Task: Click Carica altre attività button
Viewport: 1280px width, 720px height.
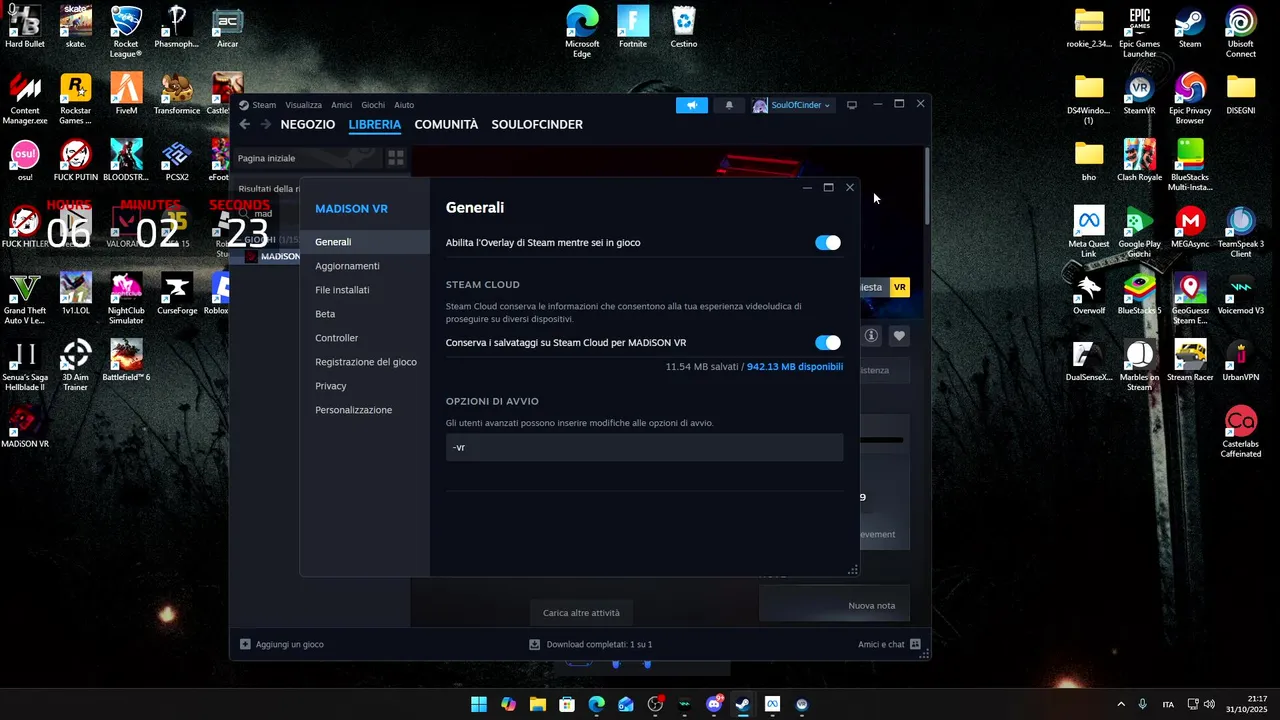Action: point(581,613)
